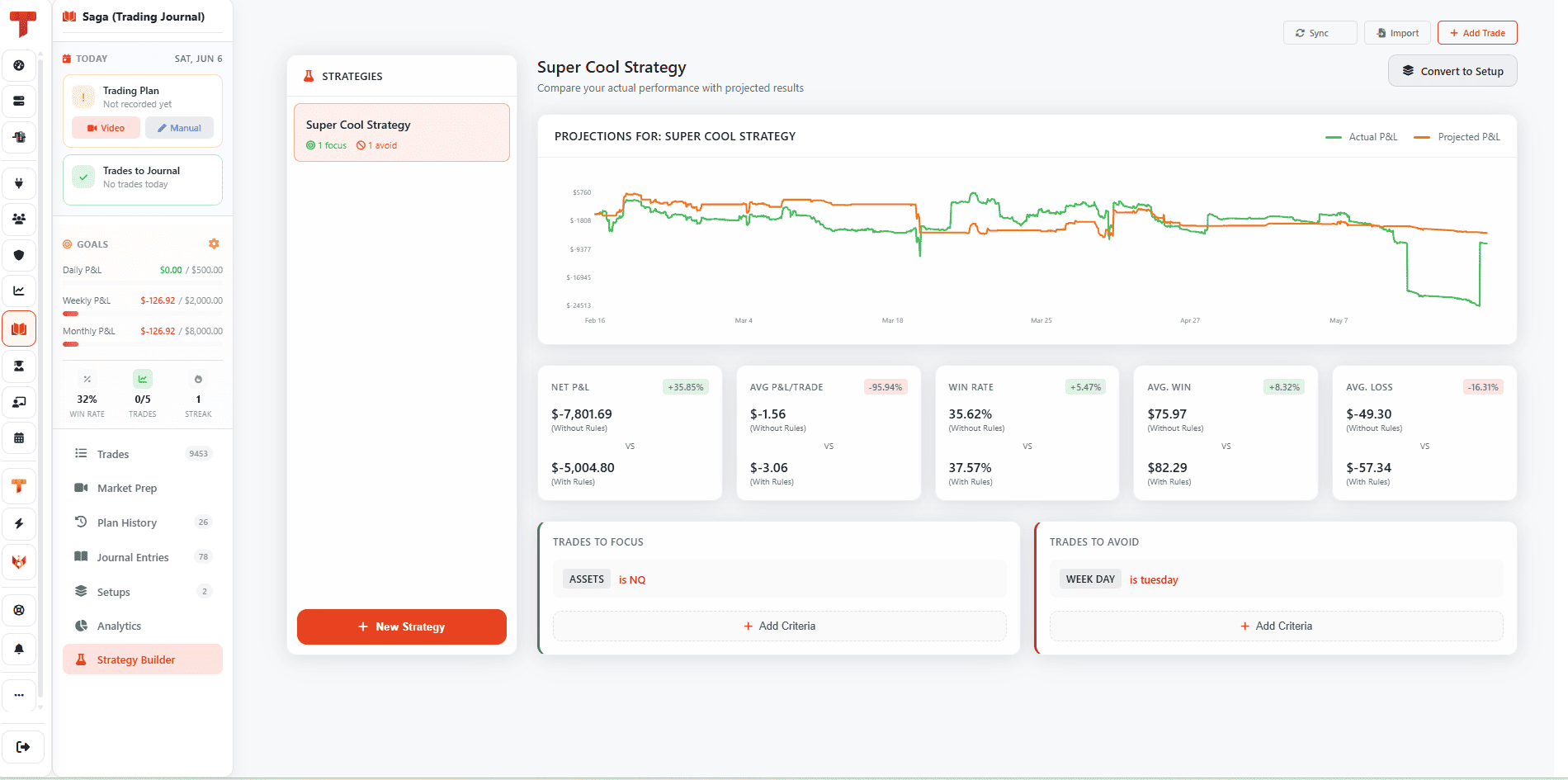
Task: Click the shield icon in the icon rail
Action: [19, 255]
